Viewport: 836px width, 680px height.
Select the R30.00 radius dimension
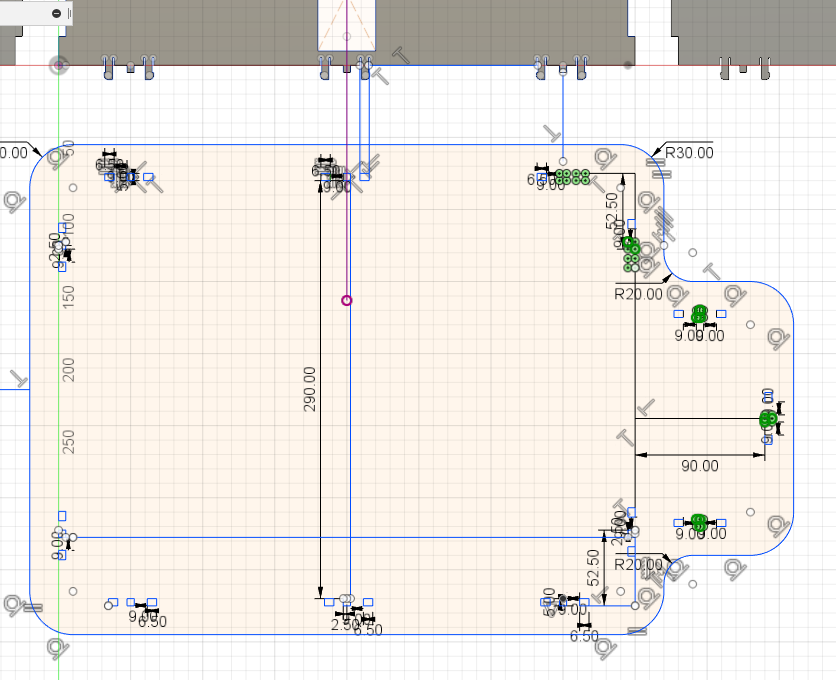(x=689, y=153)
